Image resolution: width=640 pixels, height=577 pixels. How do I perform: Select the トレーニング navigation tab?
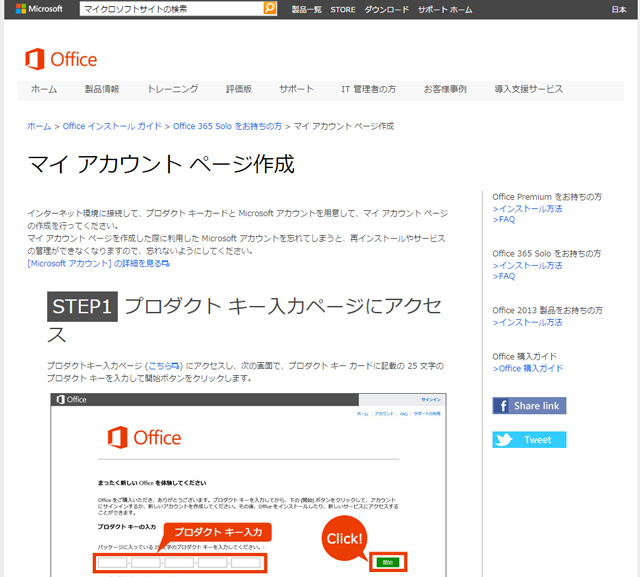(x=173, y=89)
